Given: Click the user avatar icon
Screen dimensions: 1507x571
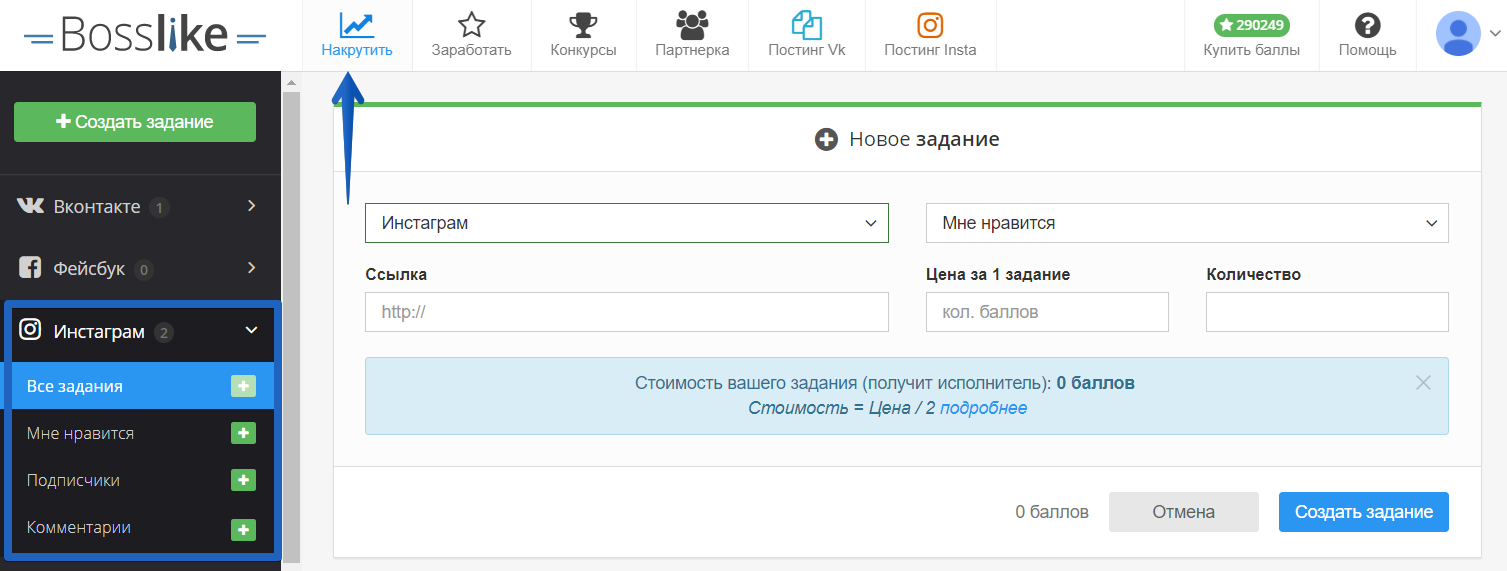Looking at the screenshot, I should [1458, 34].
